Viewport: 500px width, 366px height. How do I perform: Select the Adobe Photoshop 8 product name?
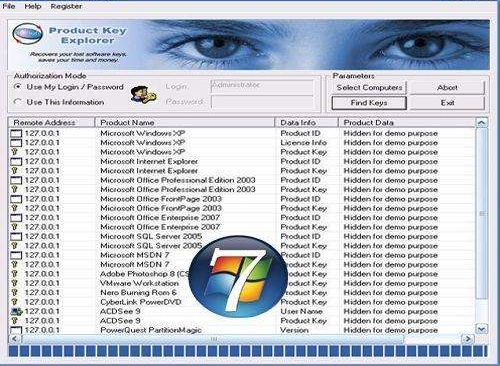pyautogui.click(x=145, y=274)
